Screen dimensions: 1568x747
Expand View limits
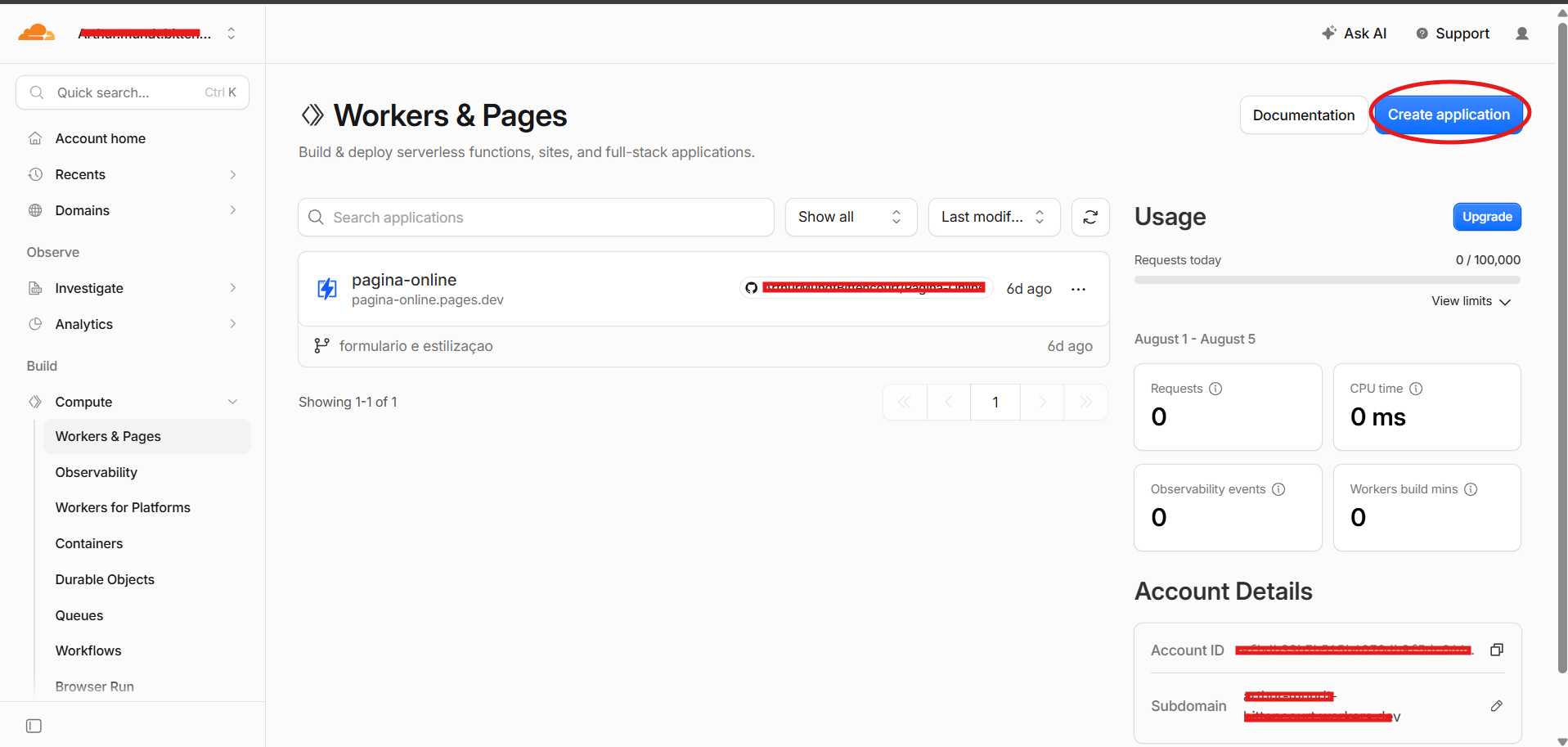tap(1471, 301)
